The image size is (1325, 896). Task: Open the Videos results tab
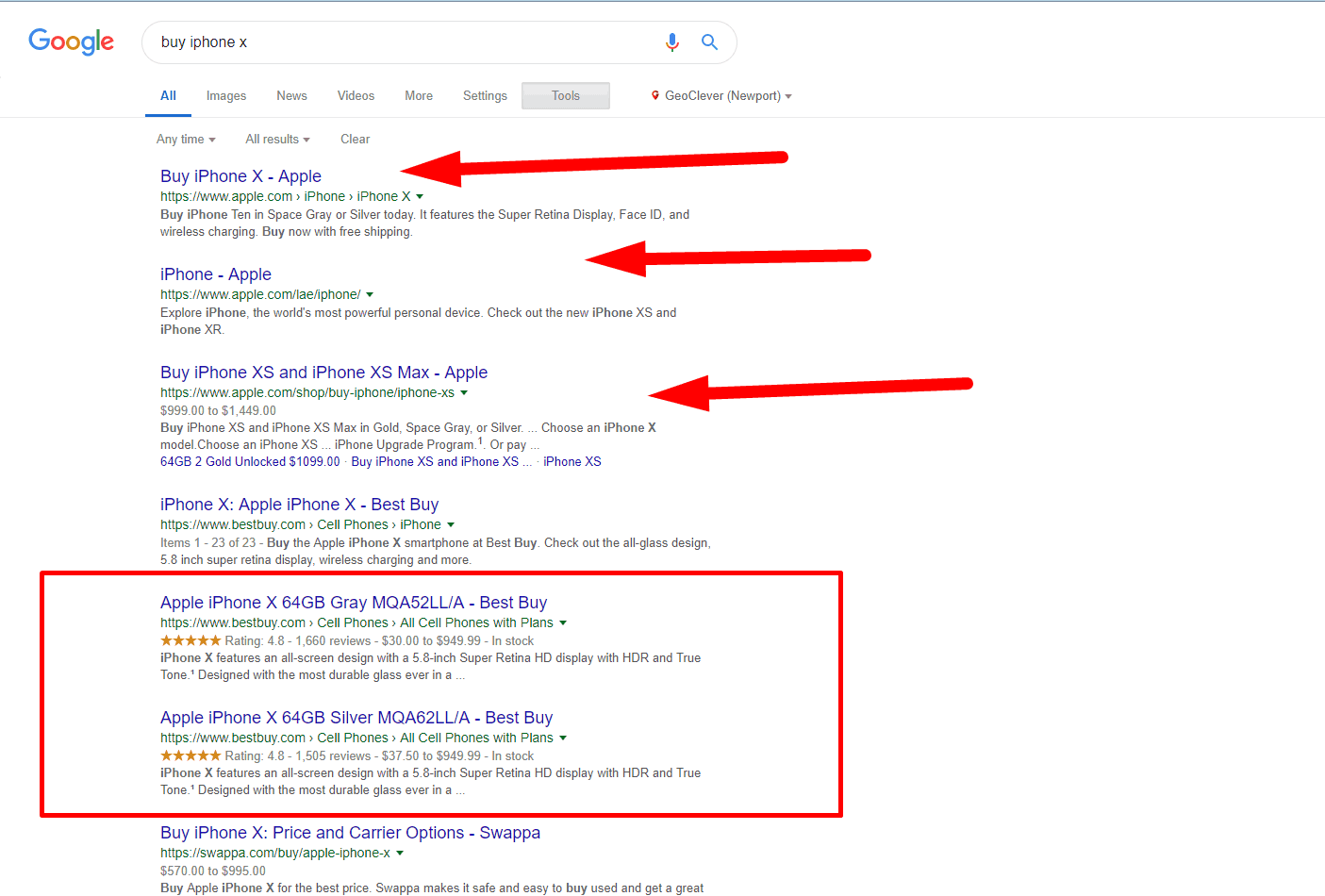point(356,95)
